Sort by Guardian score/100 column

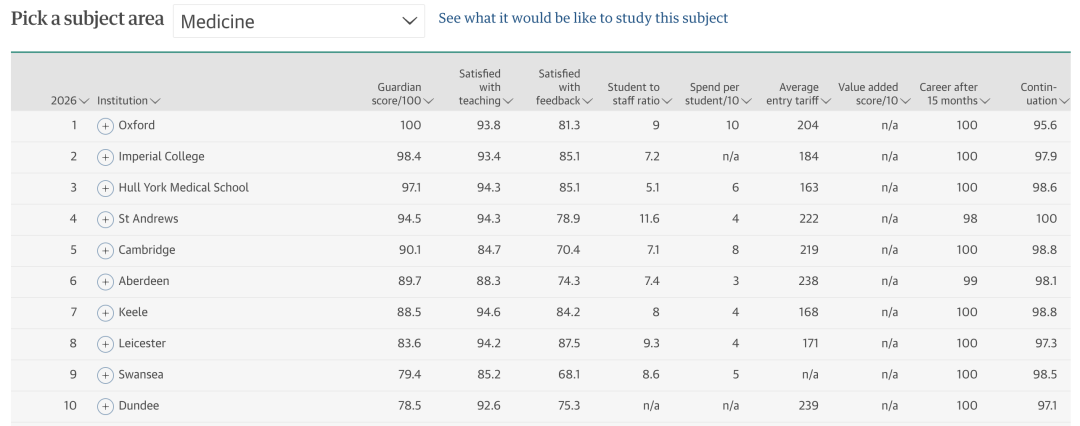coord(398,94)
